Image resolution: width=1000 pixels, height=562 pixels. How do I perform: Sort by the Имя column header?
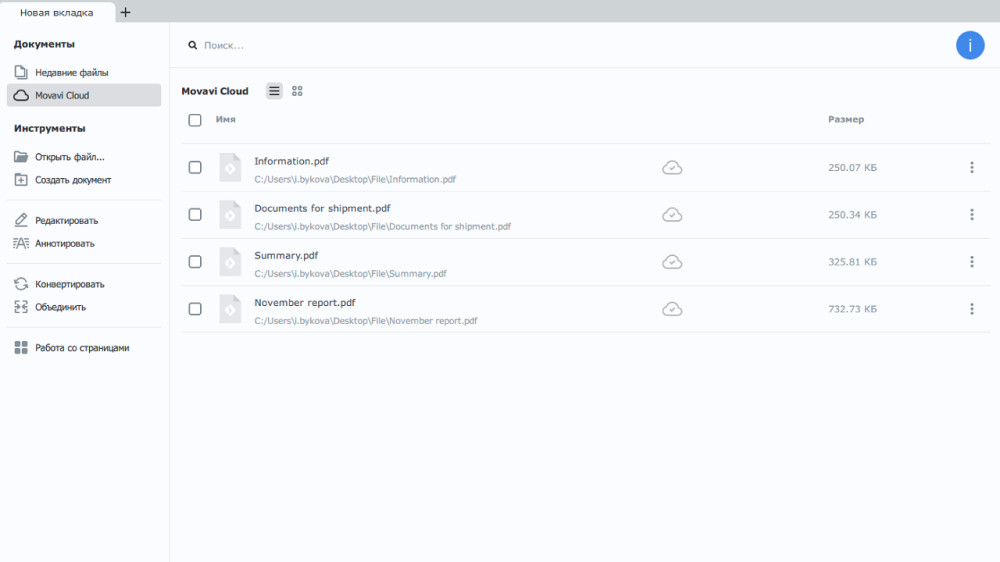pos(226,119)
